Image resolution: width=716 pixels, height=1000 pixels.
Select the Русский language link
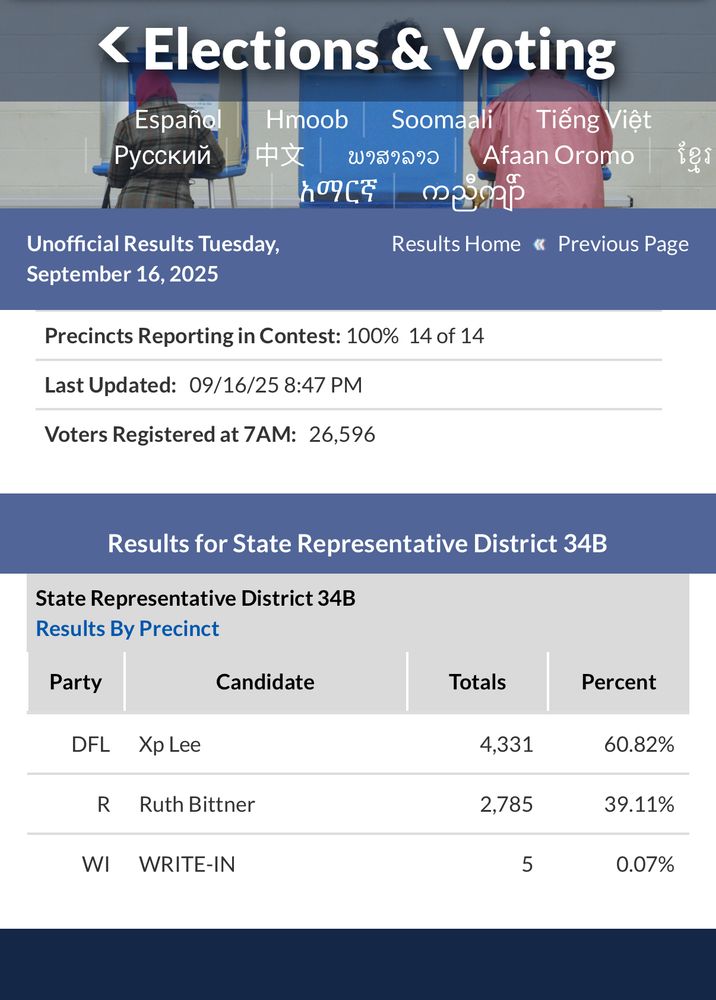pyautogui.click(x=162, y=156)
